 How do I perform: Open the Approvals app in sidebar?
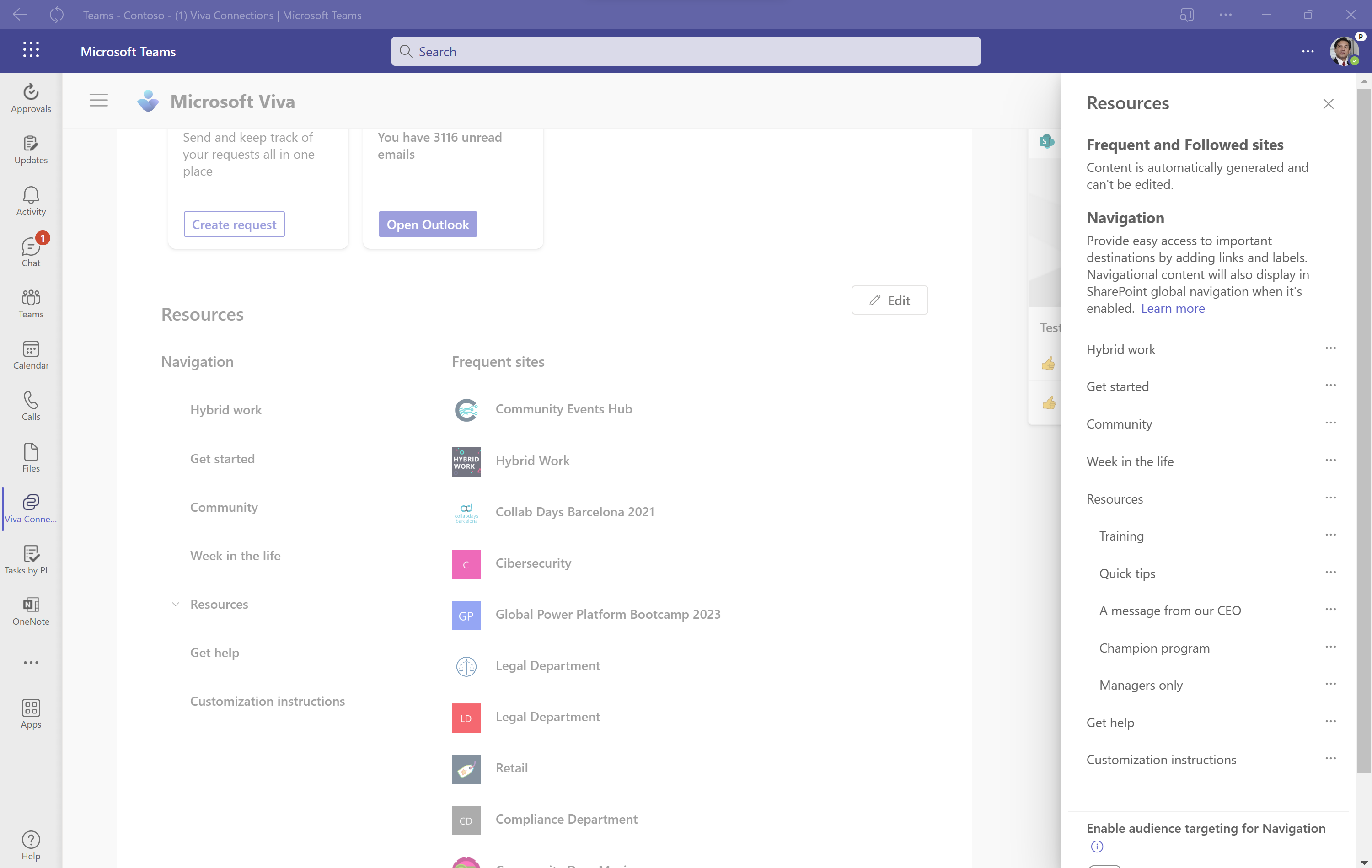click(x=31, y=98)
